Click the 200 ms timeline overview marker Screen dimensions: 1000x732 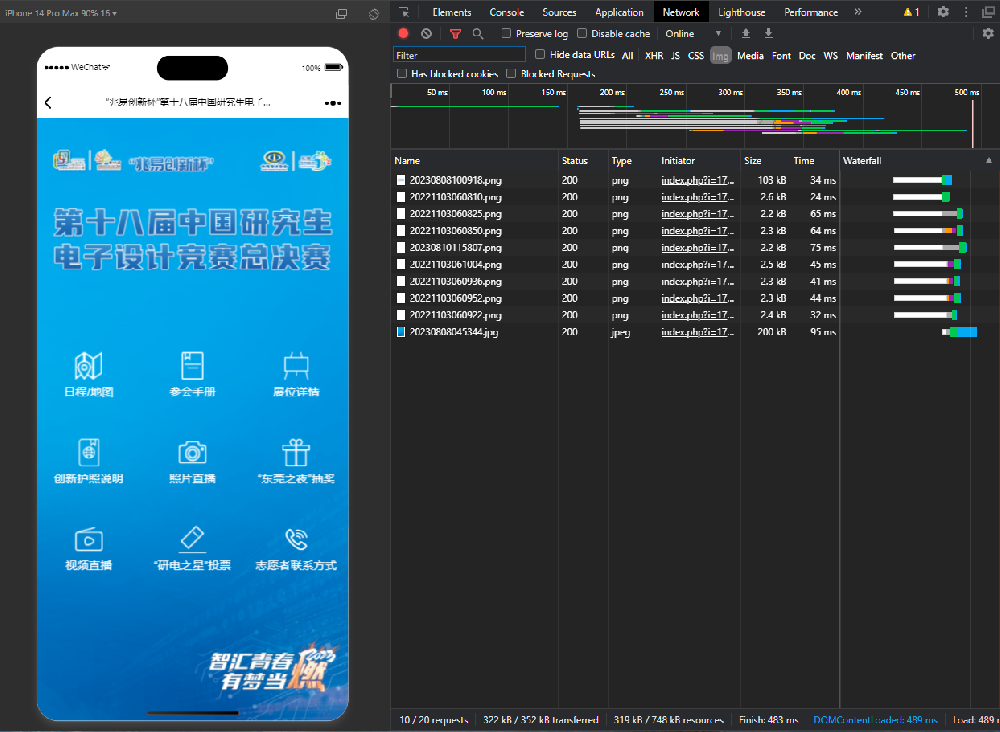(x=612, y=92)
